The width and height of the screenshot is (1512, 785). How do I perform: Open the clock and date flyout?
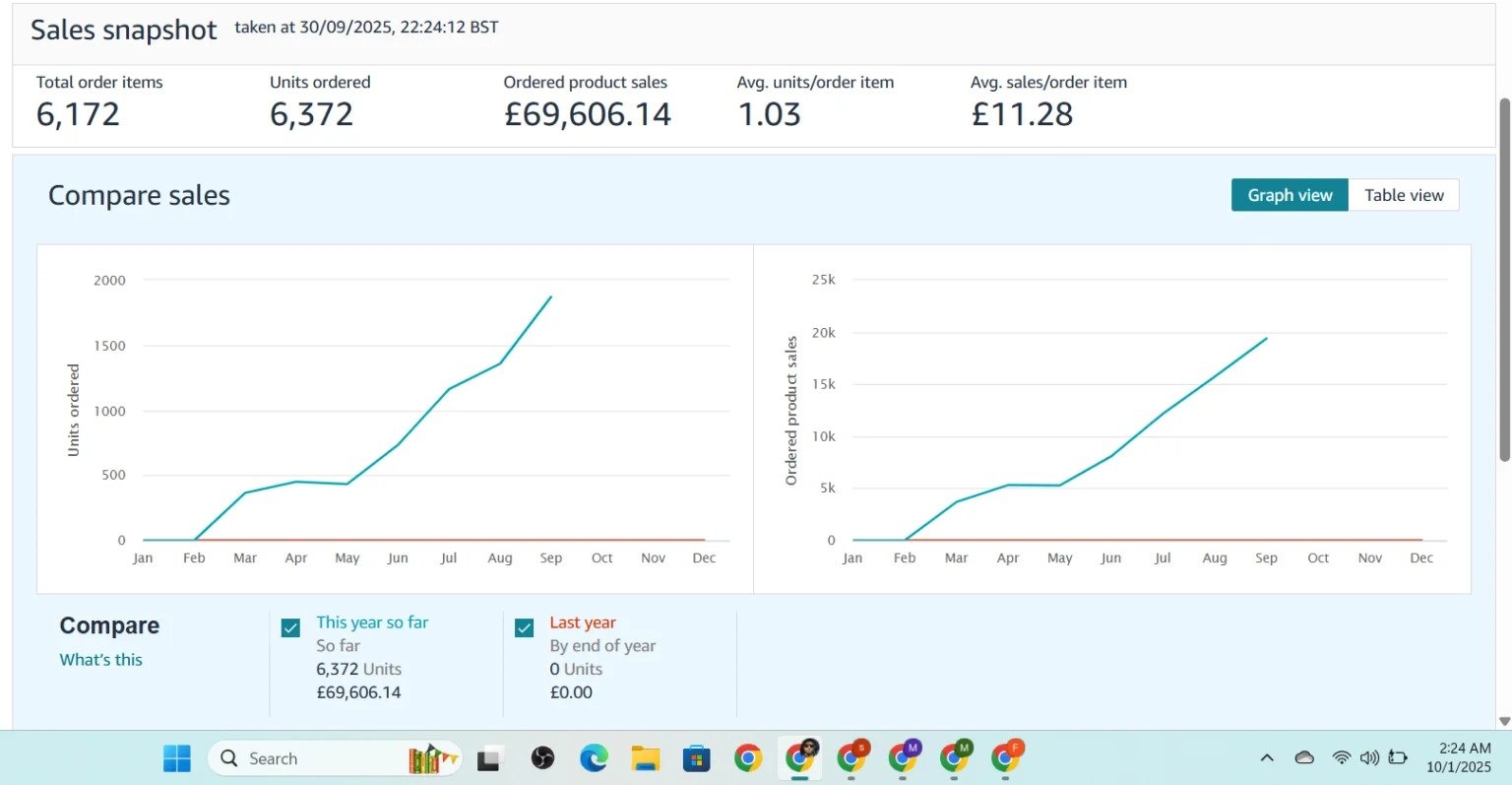[x=1458, y=757]
